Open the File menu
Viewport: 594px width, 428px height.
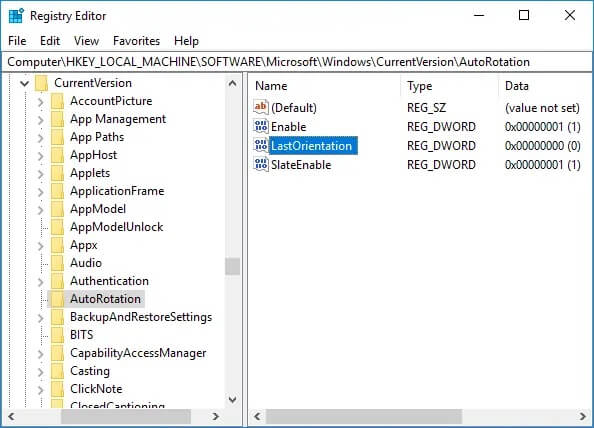[x=17, y=41]
